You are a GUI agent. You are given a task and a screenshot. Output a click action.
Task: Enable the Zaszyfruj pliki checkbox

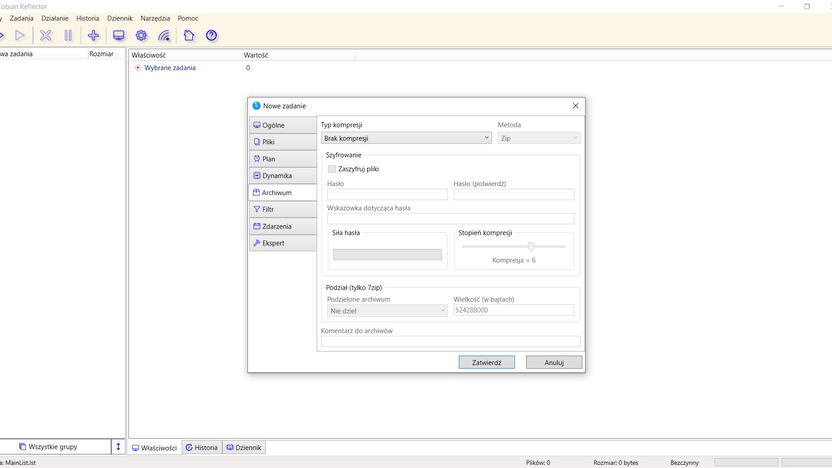click(x=332, y=169)
